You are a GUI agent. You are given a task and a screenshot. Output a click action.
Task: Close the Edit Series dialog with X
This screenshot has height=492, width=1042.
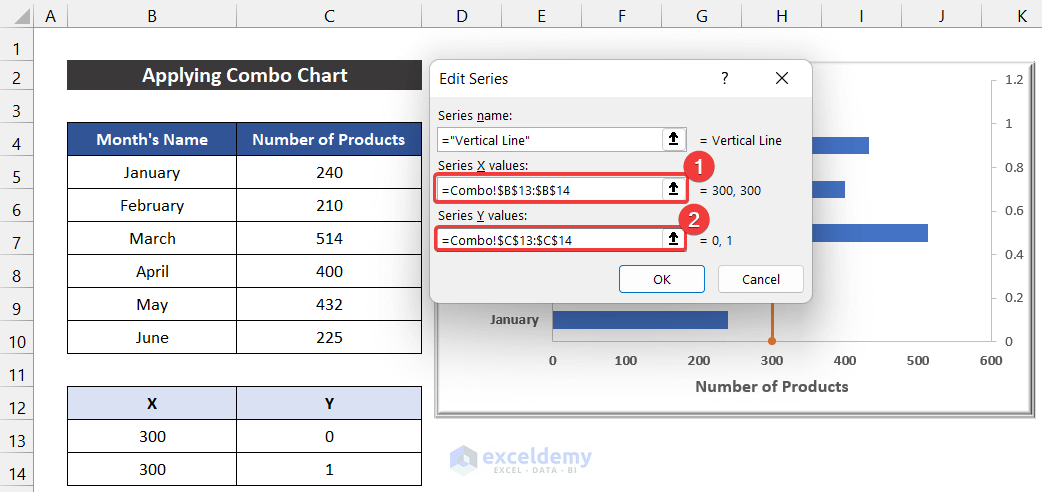[x=782, y=78]
